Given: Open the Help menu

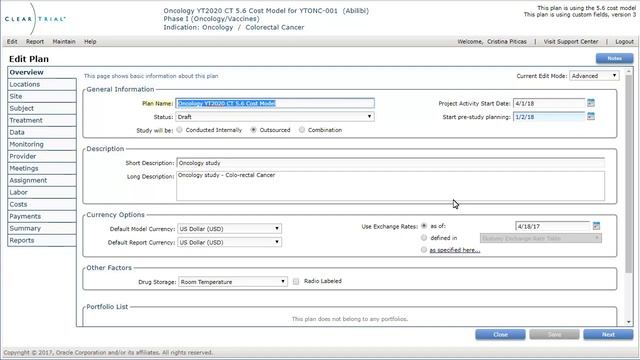Looking at the screenshot, I should tap(90, 42).
